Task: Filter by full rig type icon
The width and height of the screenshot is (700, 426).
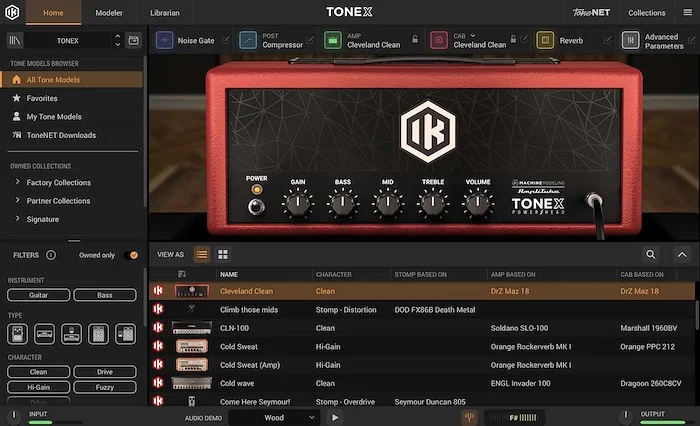Action: pyautogui.click(x=125, y=334)
